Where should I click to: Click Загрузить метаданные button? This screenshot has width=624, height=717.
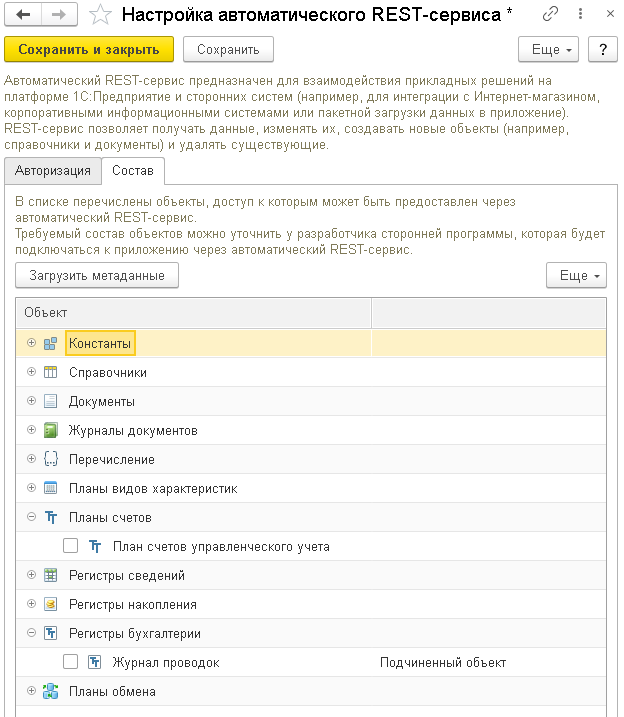pyautogui.click(x=97, y=275)
